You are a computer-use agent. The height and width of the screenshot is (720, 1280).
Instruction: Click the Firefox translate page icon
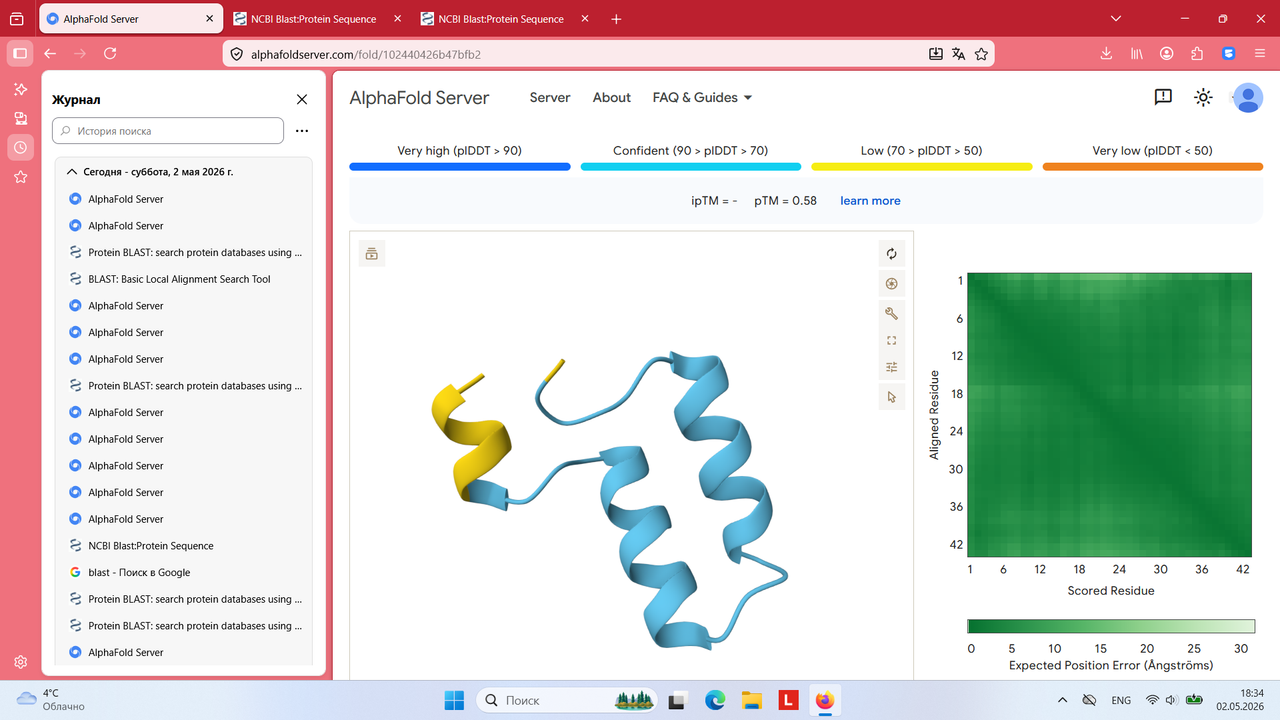(x=958, y=54)
